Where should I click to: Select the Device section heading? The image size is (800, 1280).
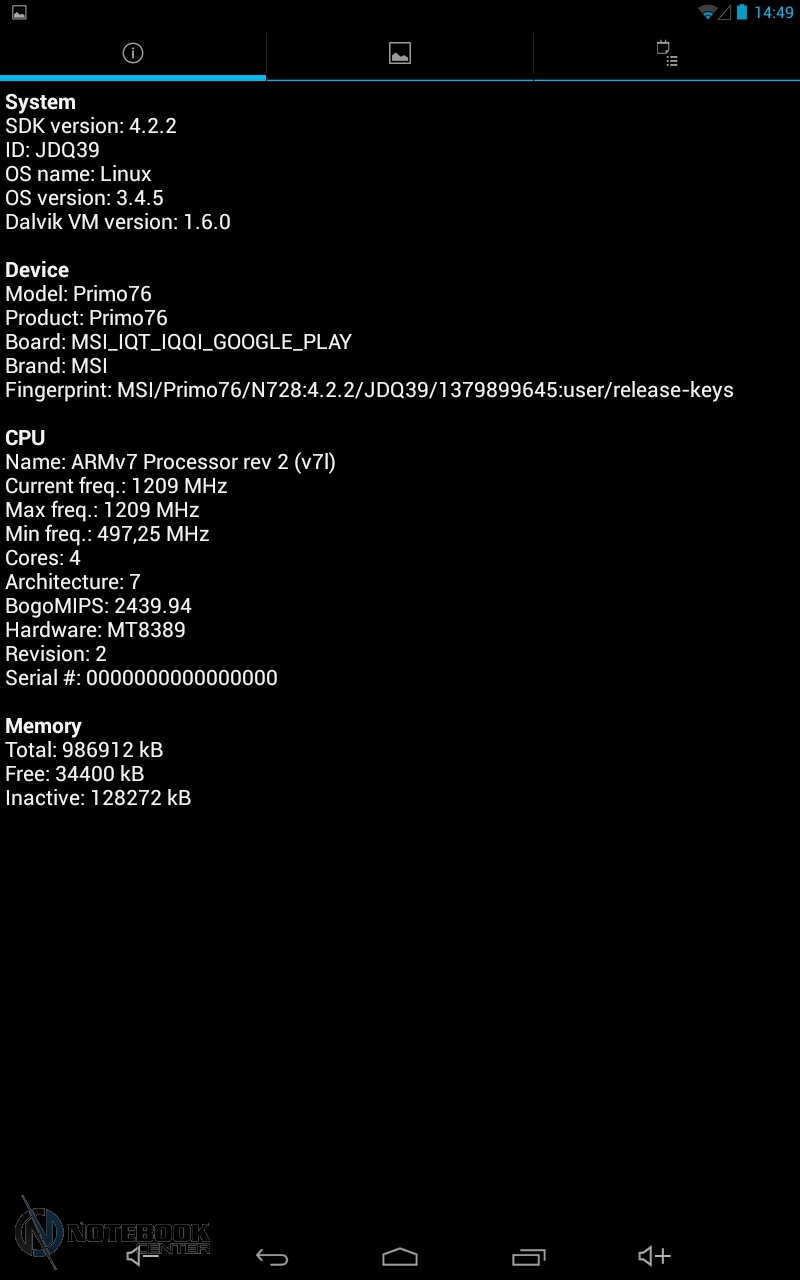click(x=37, y=270)
